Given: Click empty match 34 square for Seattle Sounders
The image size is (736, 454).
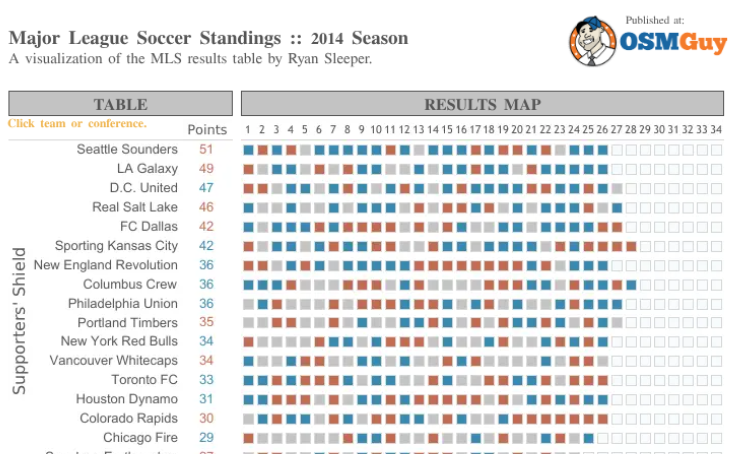Looking at the screenshot, I should click(716, 150).
